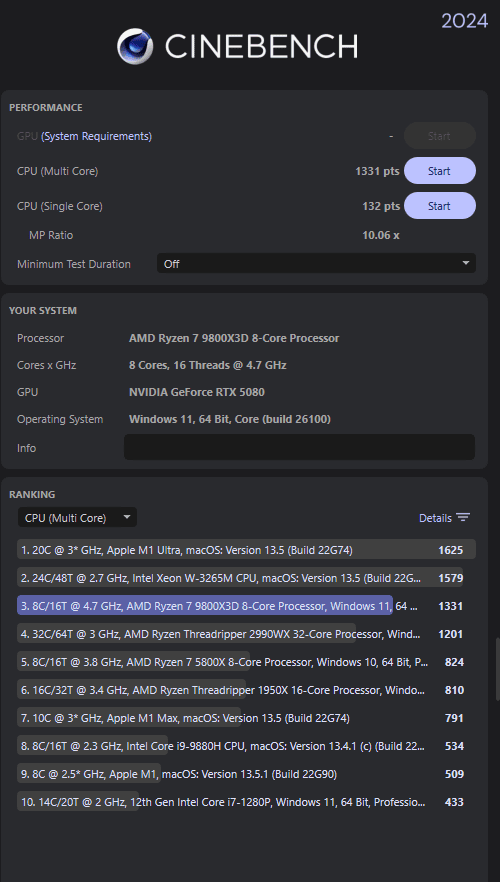This screenshot has height=882, width=500.
Task: Click into the Info input field
Action: pyautogui.click(x=299, y=447)
